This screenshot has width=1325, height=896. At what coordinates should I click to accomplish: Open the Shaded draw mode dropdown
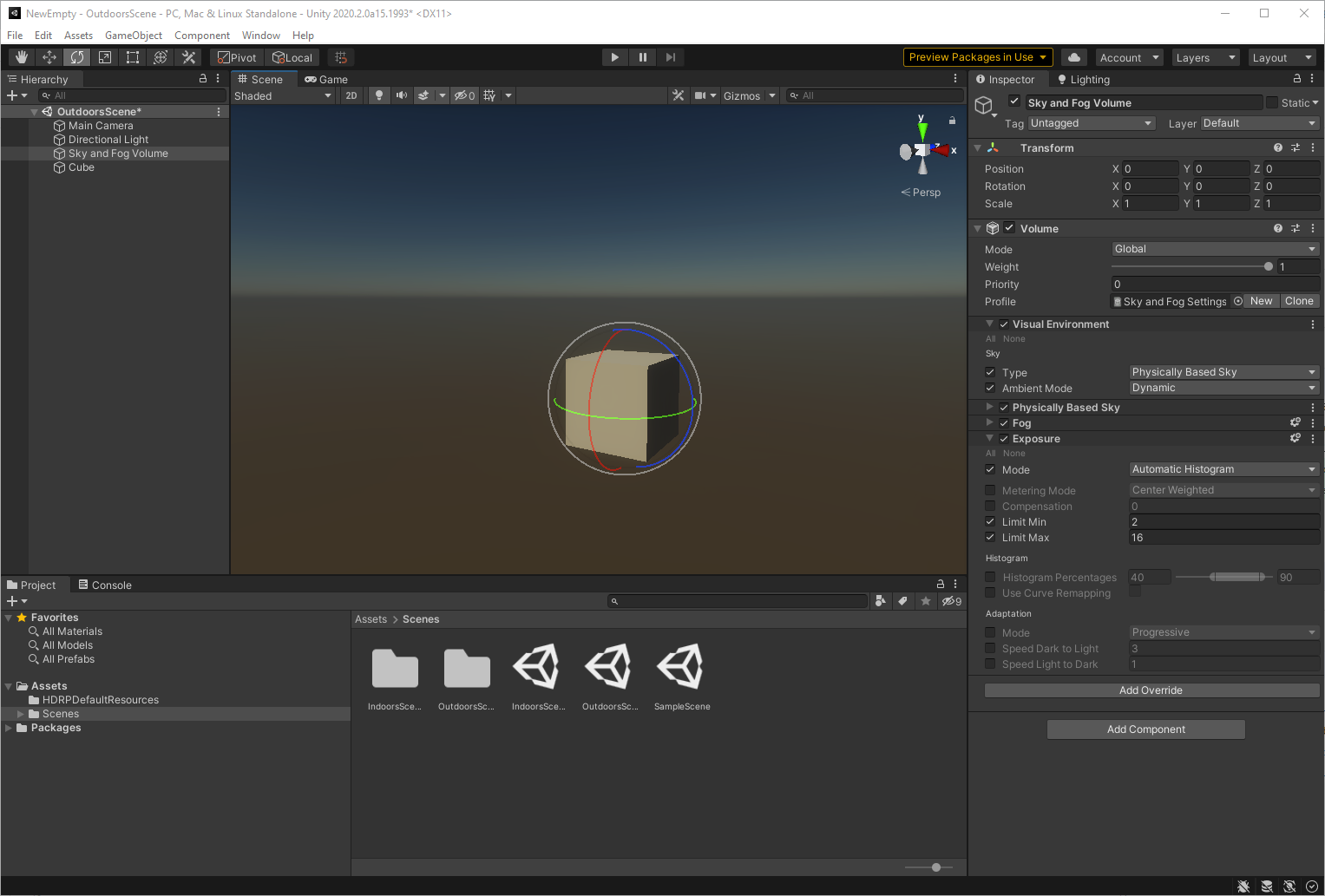(283, 95)
